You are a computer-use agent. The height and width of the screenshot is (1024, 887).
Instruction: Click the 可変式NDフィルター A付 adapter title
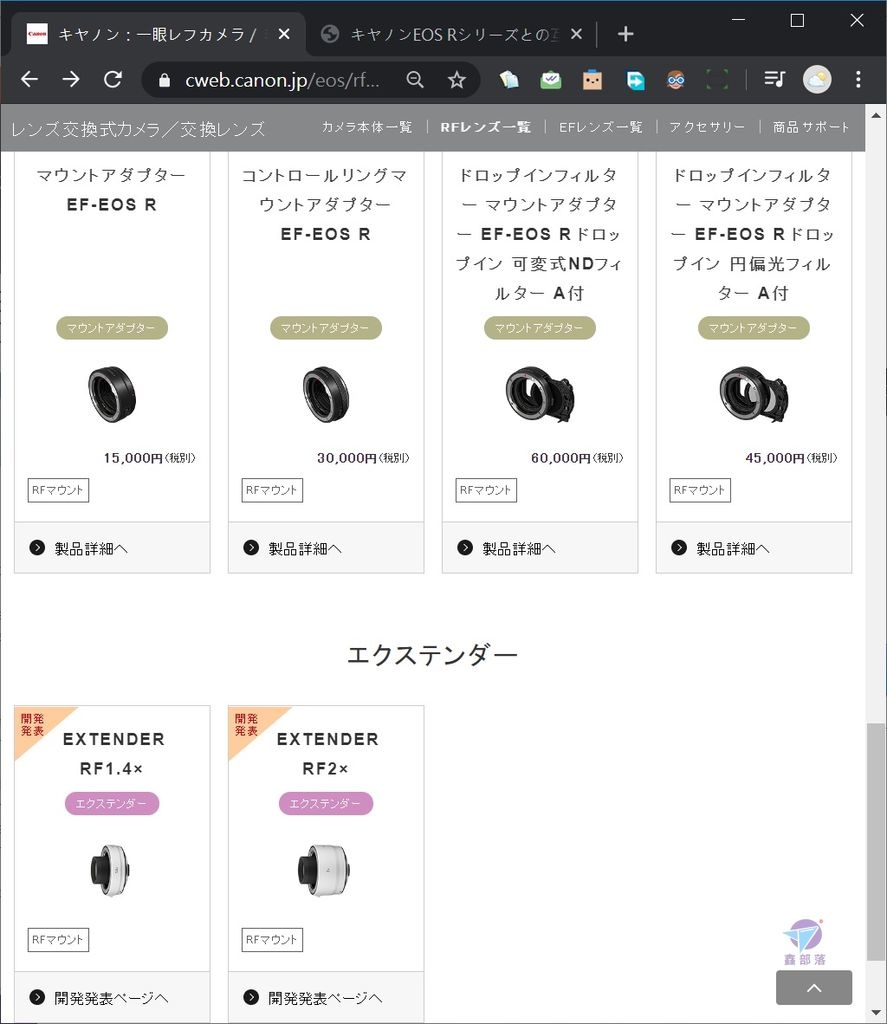click(x=540, y=234)
